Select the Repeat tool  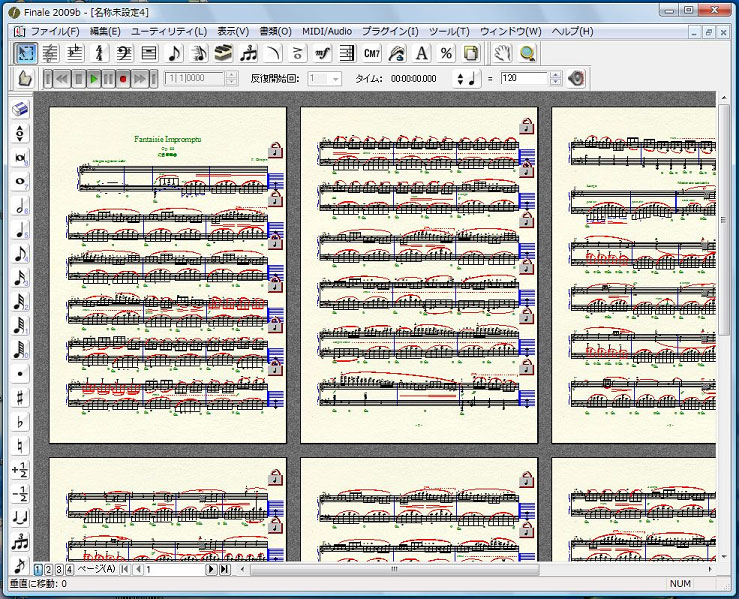pos(347,53)
